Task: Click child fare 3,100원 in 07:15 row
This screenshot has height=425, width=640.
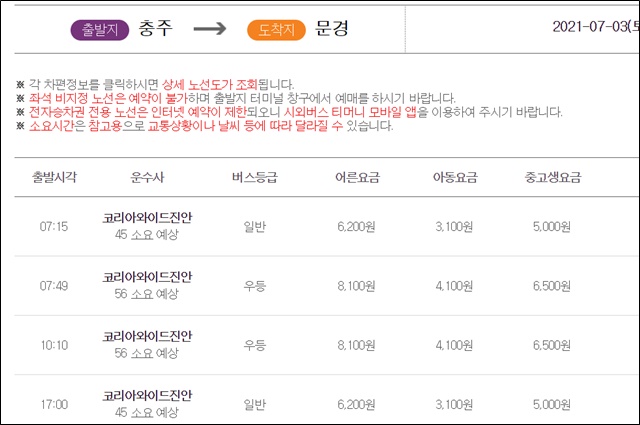Action: [454, 226]
